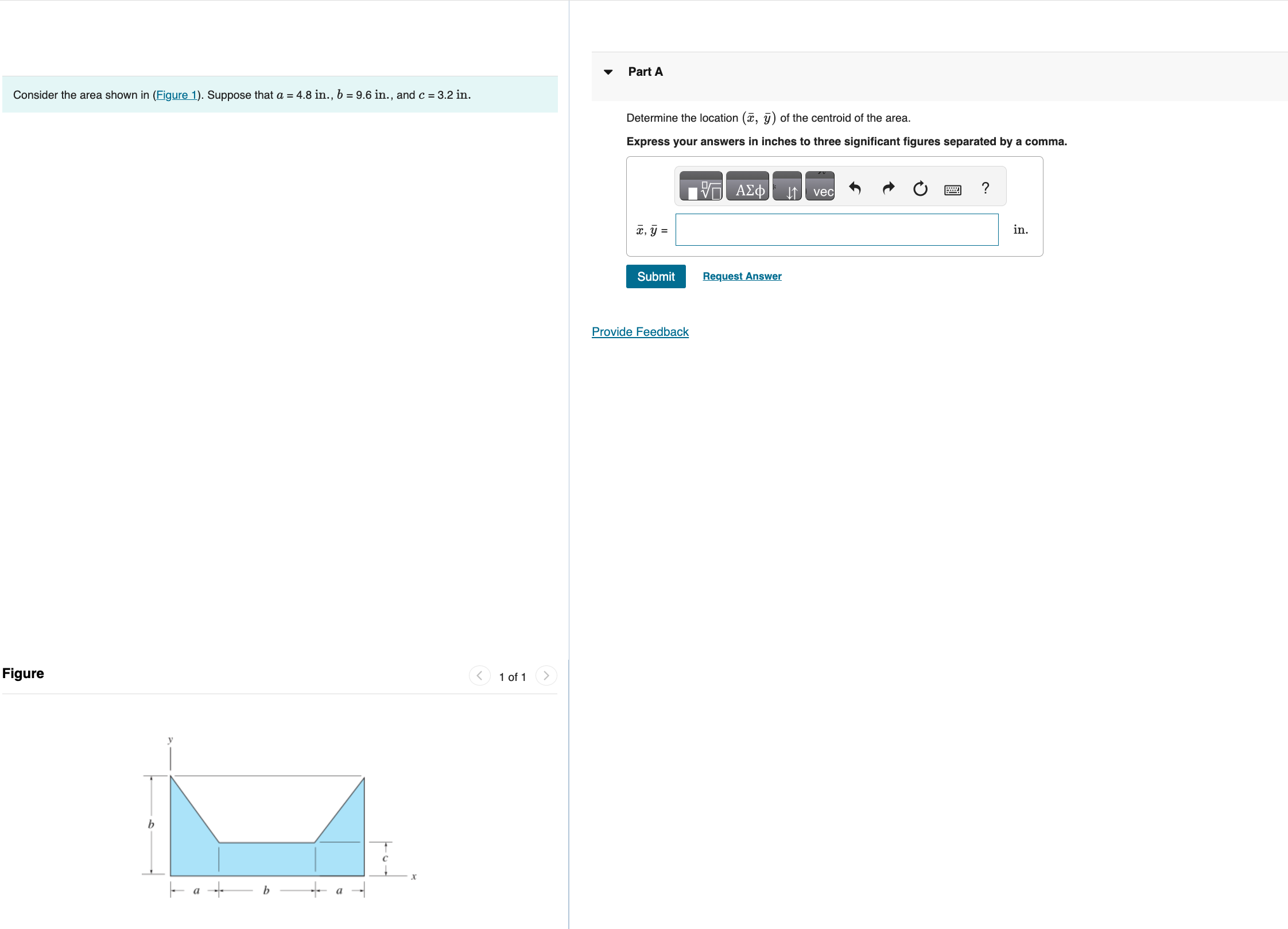This screenshot has height=929, width=1288.
Task: Click the previous figure chevron
Action: (x=479, y=676)
